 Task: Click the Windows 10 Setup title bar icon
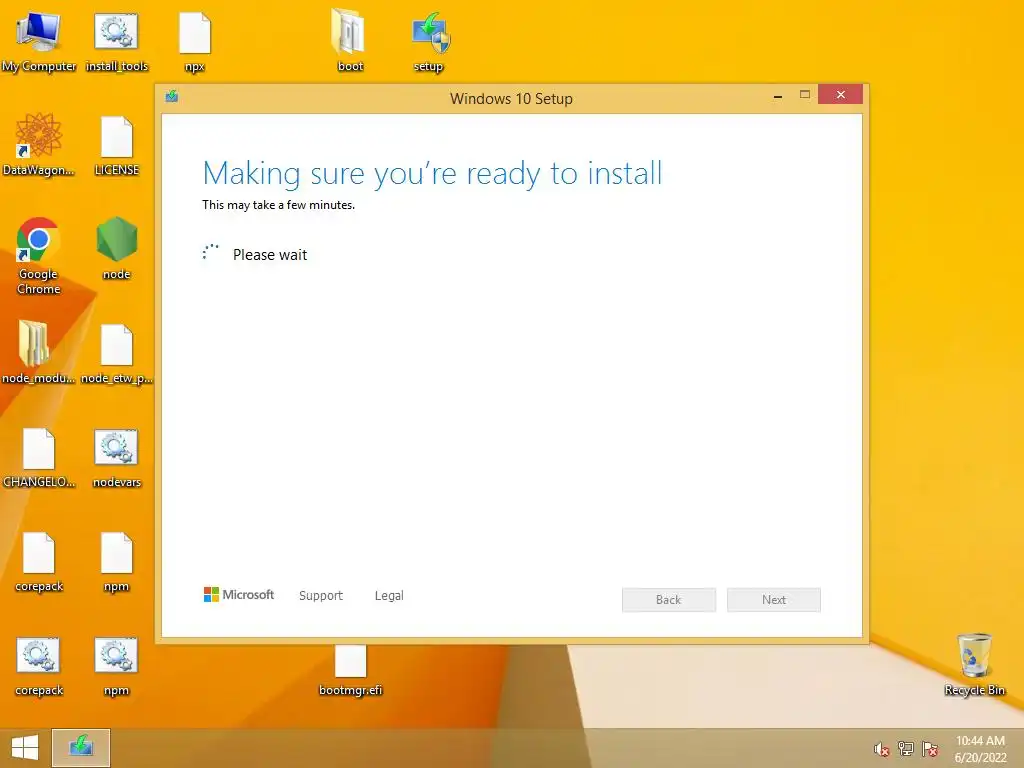(x=172, y=97)
